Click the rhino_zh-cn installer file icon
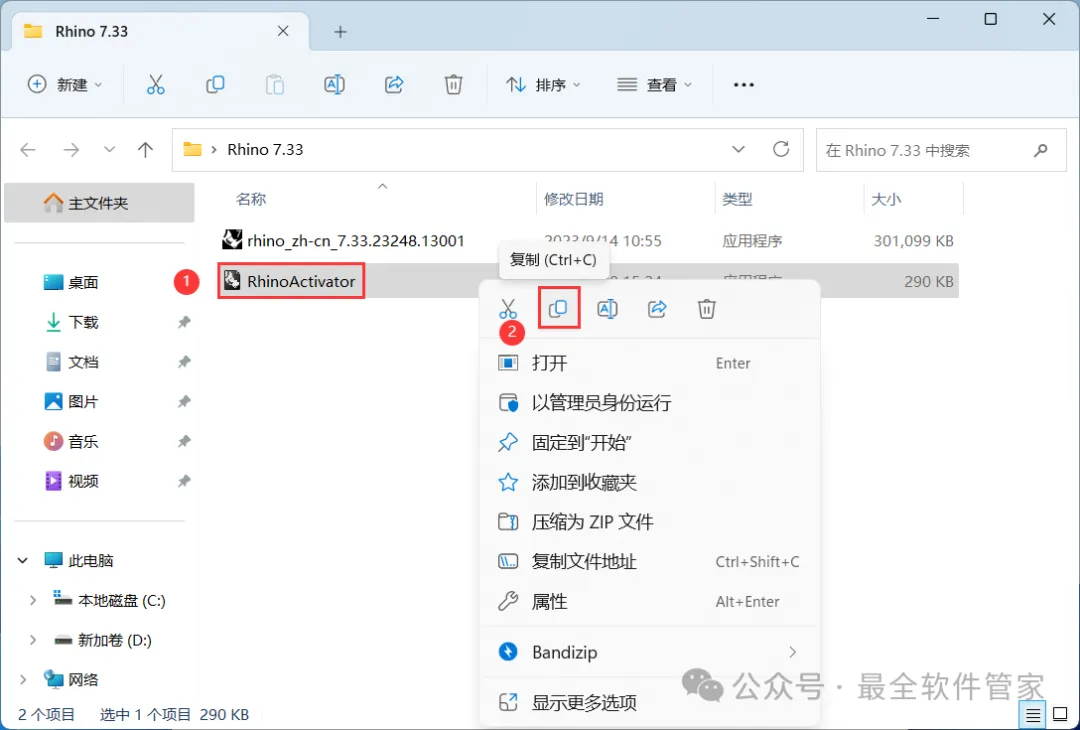Image resolution: width=1080 pixels, height=730 pixels. click(x=232, y=240)
